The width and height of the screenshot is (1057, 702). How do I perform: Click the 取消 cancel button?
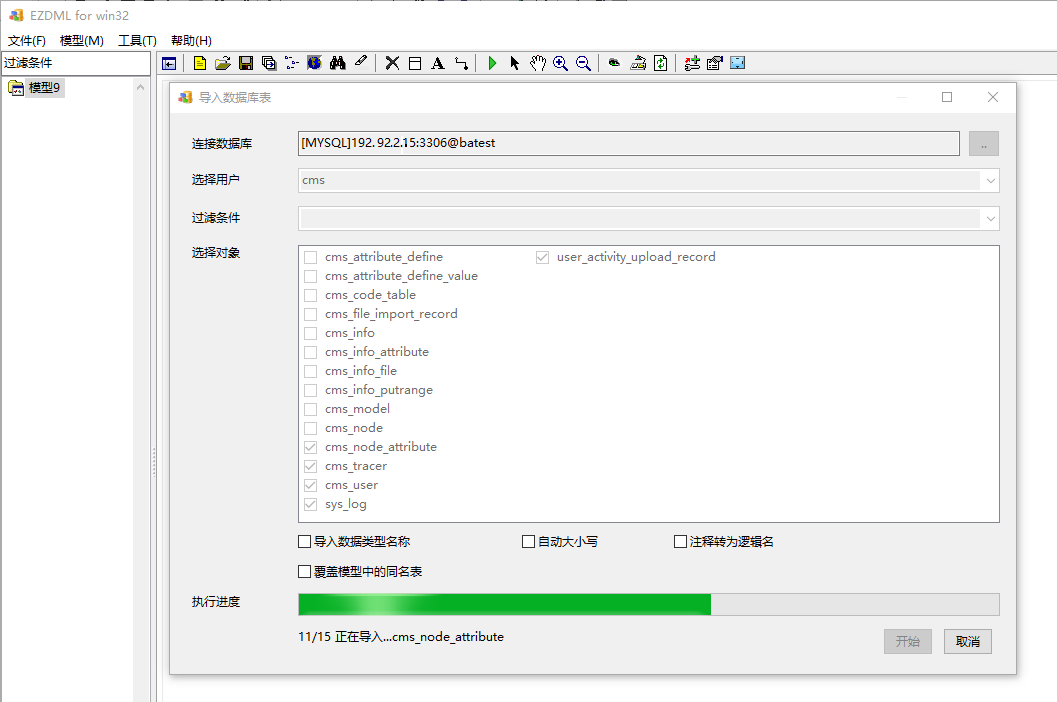click(967, 641)
